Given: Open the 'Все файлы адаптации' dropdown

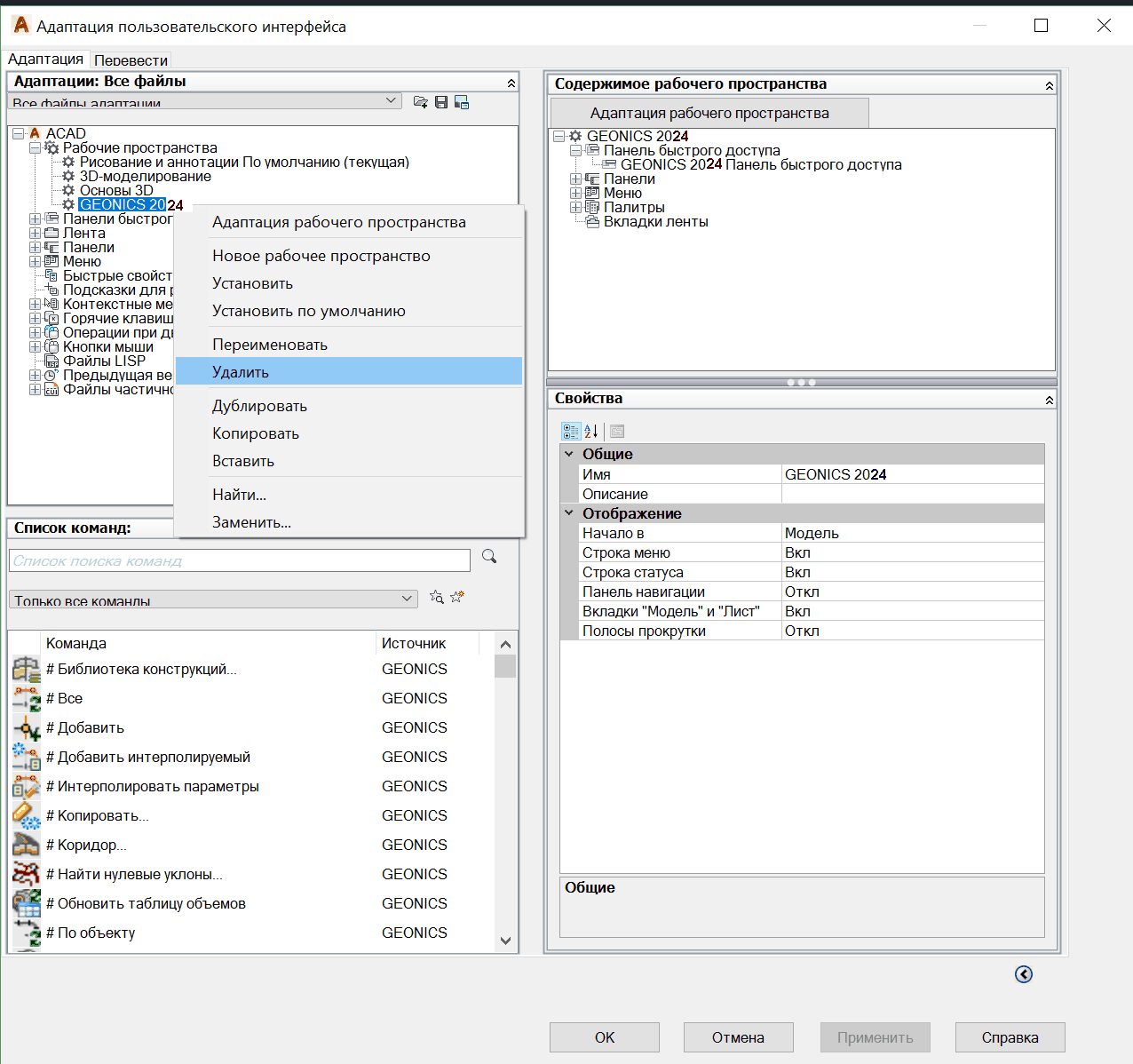Looking at the screenshot, I should click(392, 101).
